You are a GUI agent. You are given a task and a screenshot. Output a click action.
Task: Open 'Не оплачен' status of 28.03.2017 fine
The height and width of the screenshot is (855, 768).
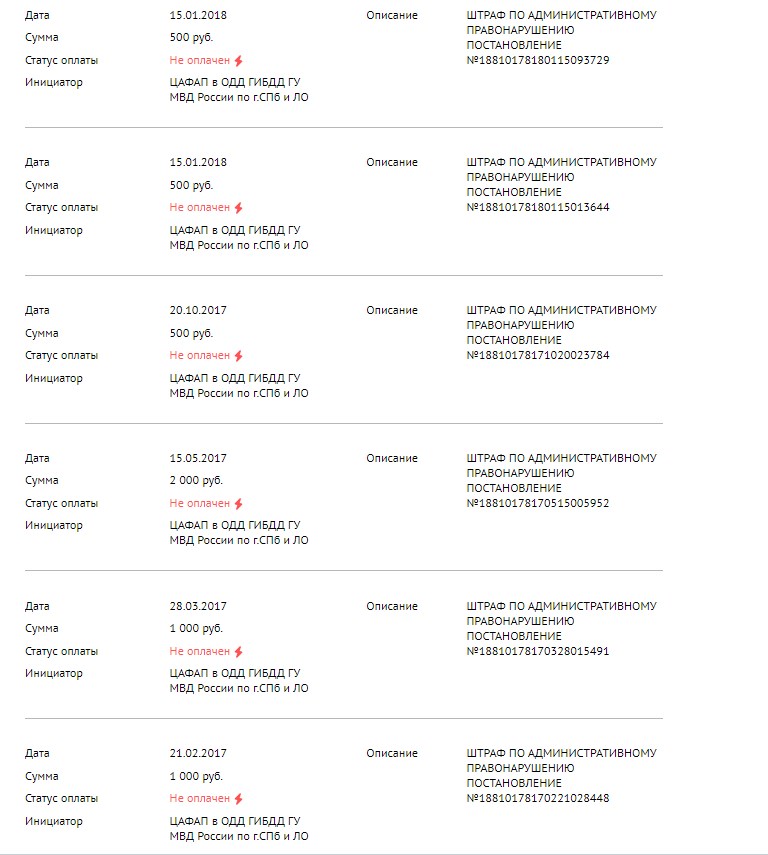(x=200, y=651)
